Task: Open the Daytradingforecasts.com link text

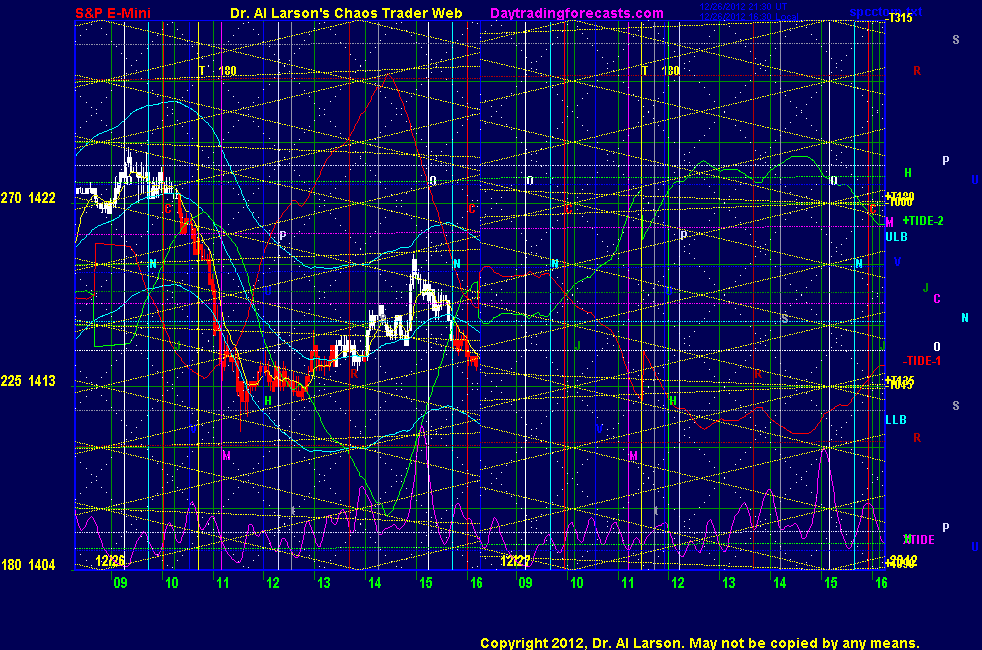Action: click(x=577, y=13)
